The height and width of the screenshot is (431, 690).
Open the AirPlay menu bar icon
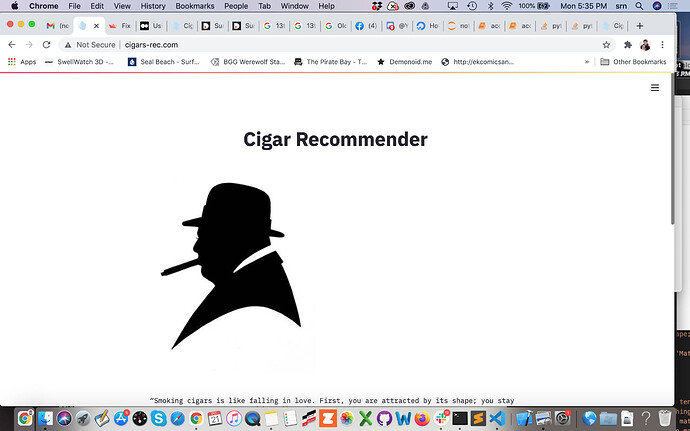(453, 6)
